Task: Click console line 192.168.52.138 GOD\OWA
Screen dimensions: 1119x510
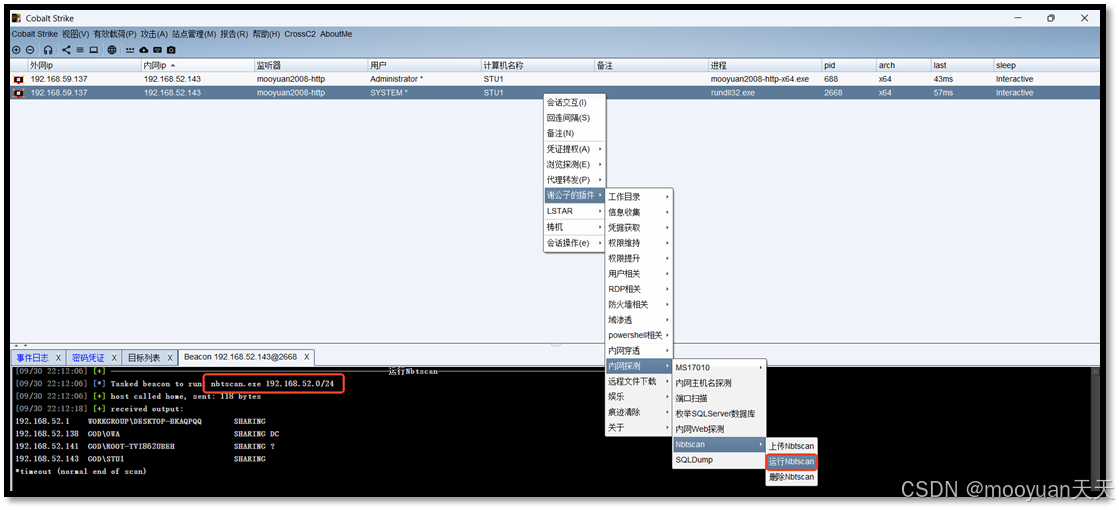Action: pyautogui.click(x=147, y=434)
